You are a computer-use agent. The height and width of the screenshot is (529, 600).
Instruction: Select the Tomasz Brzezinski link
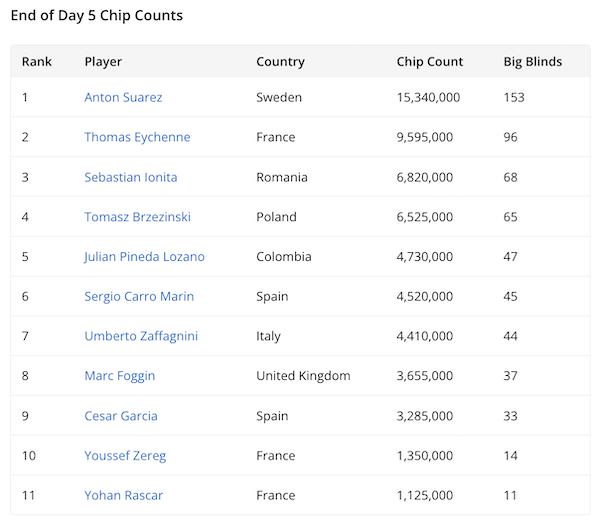point(137,217)
